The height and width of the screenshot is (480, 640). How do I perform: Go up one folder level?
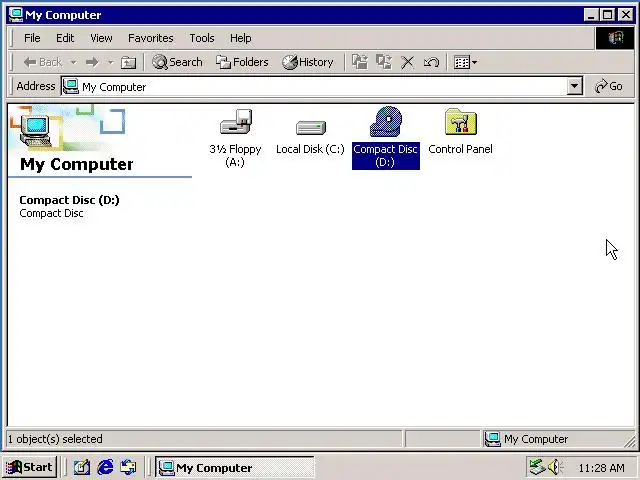[129, 62]
